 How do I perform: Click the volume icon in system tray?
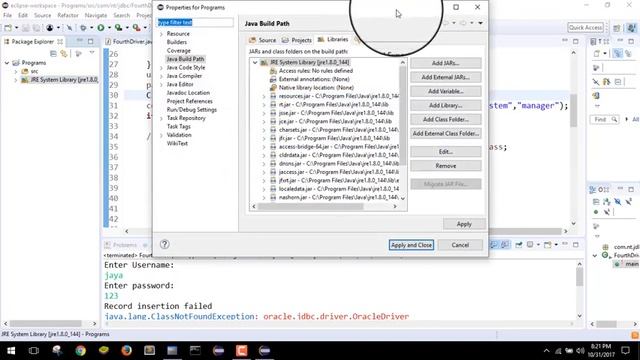(x=580, y=351)
